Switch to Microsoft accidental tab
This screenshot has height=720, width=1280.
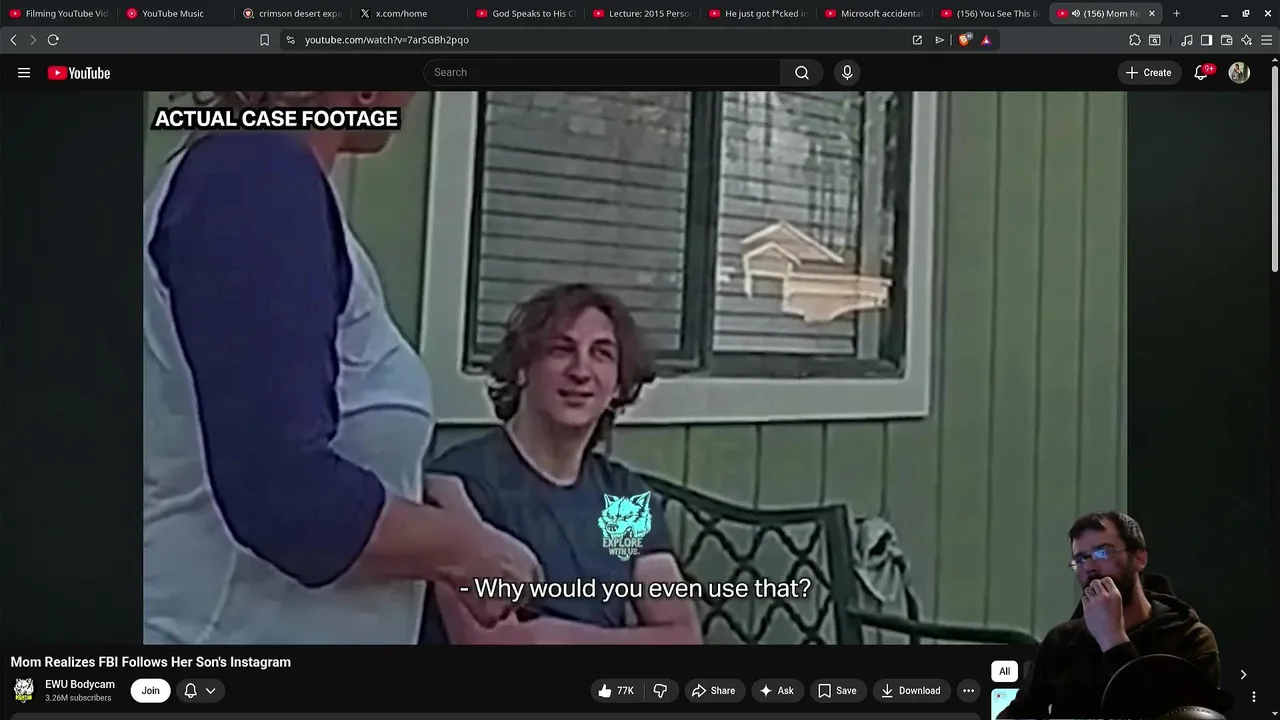click(874, 14)
